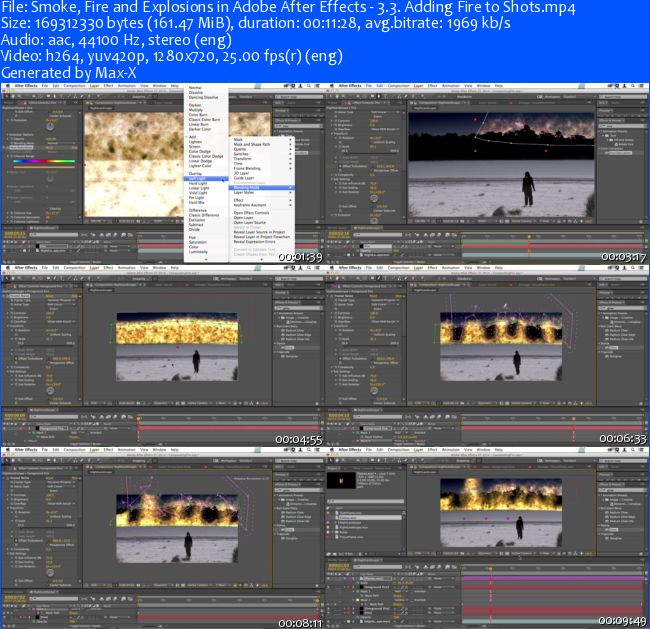Click the Apple logo in the 00:09:49 frame

click(331, 450)
